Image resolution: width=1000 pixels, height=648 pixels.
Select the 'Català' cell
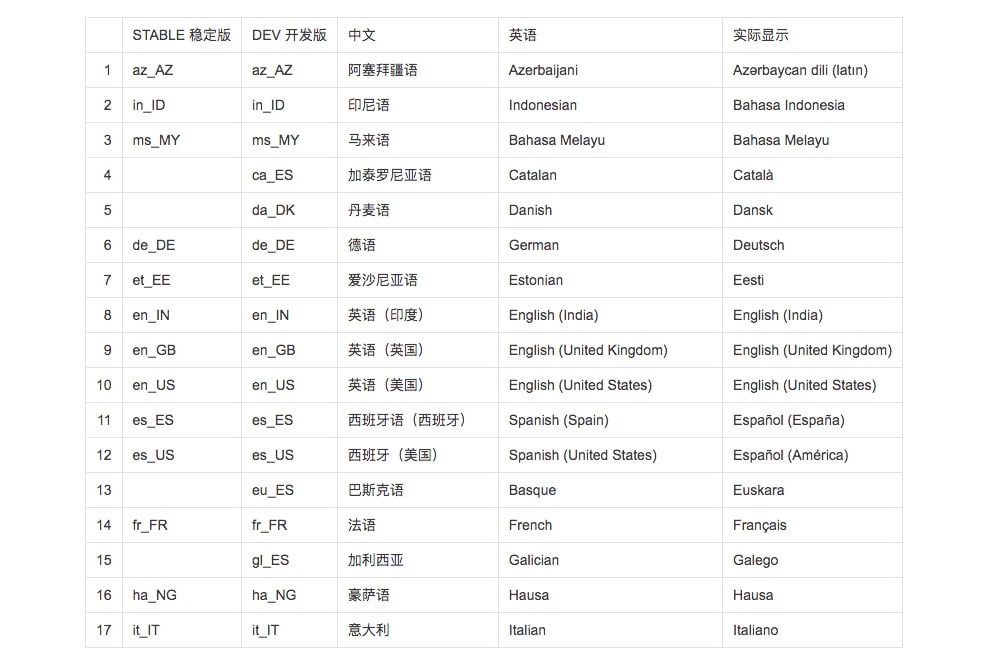[x=812, y=175]
